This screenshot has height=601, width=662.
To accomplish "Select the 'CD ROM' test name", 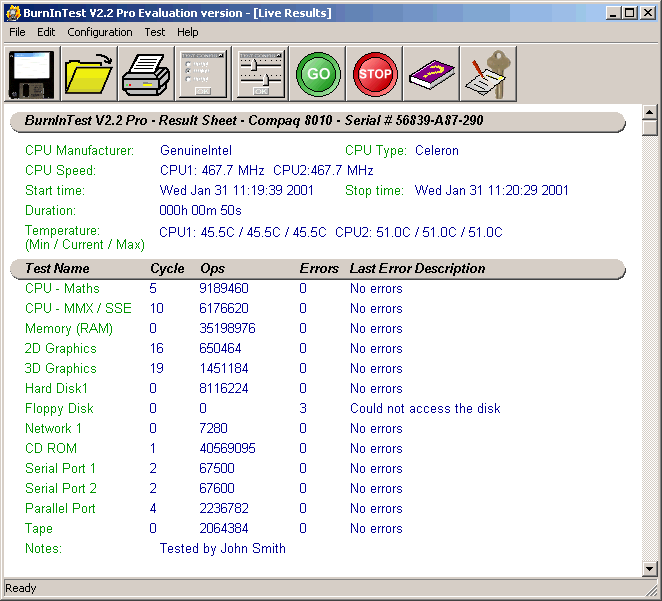I will 51,448.
